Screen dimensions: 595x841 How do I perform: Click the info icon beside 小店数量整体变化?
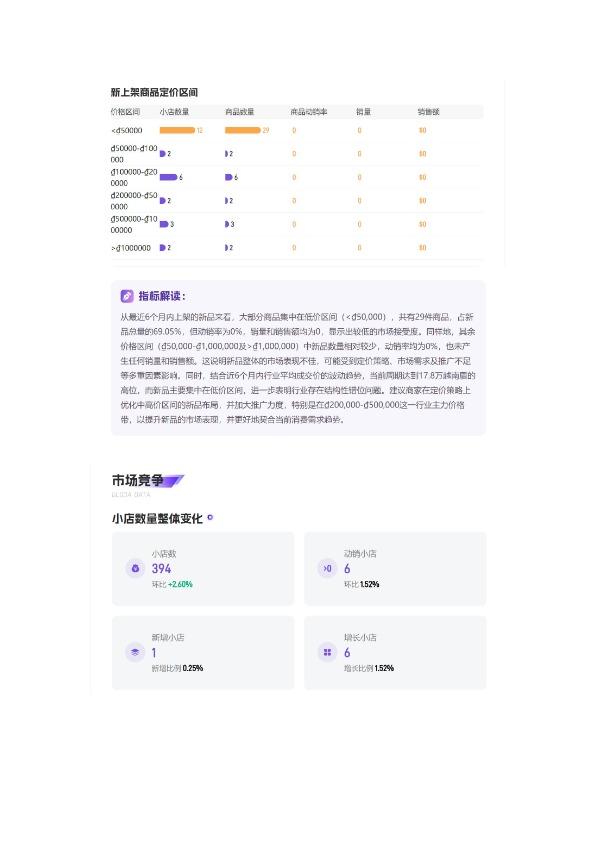[210, 518]
